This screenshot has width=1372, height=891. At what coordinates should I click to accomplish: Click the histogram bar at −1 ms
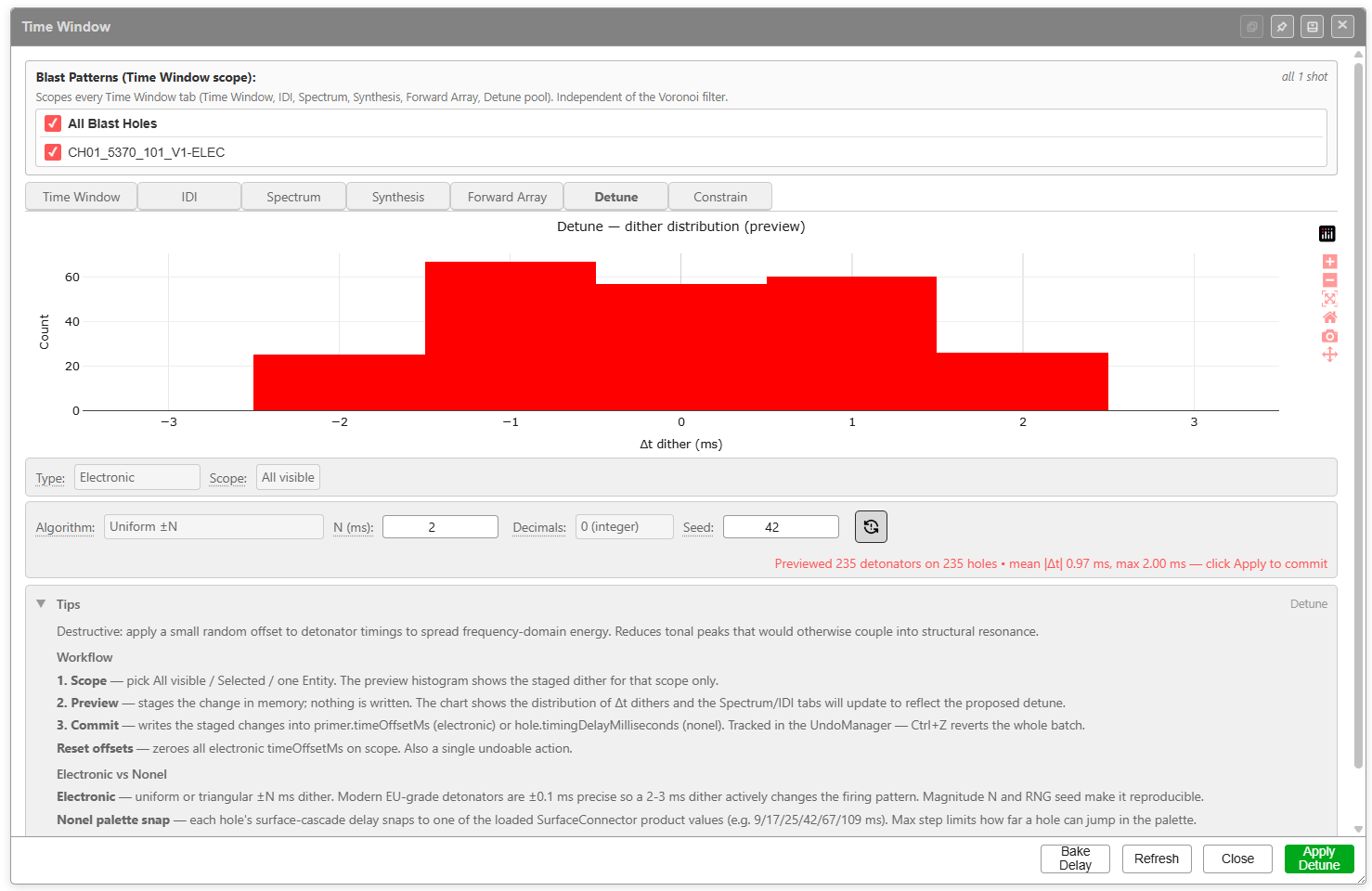pos(511,336)
